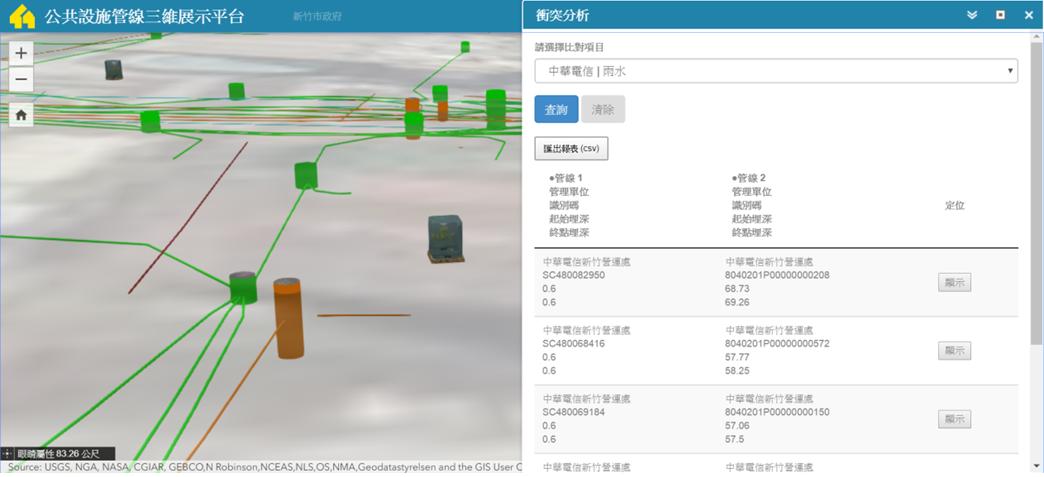Screen dimensions: 1044x477
Task: Return map to home view
Action: click(x=21, y=115)
